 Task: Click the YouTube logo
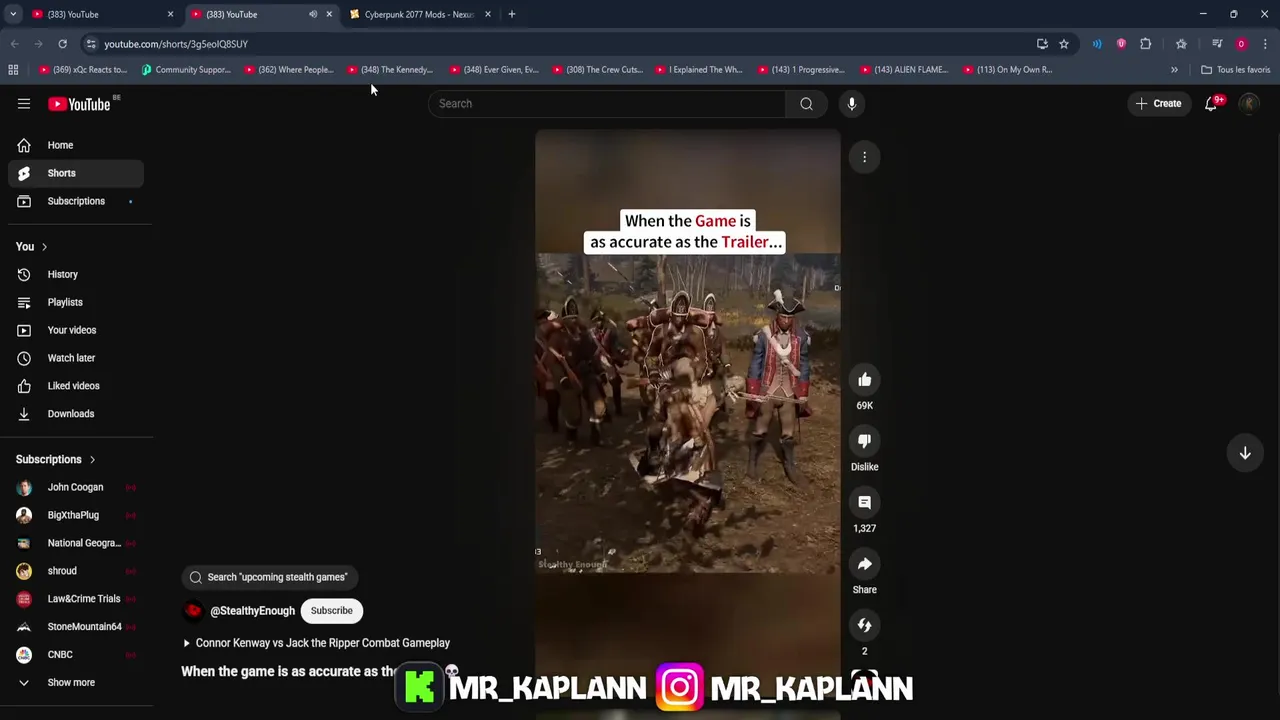pos(79,104)
